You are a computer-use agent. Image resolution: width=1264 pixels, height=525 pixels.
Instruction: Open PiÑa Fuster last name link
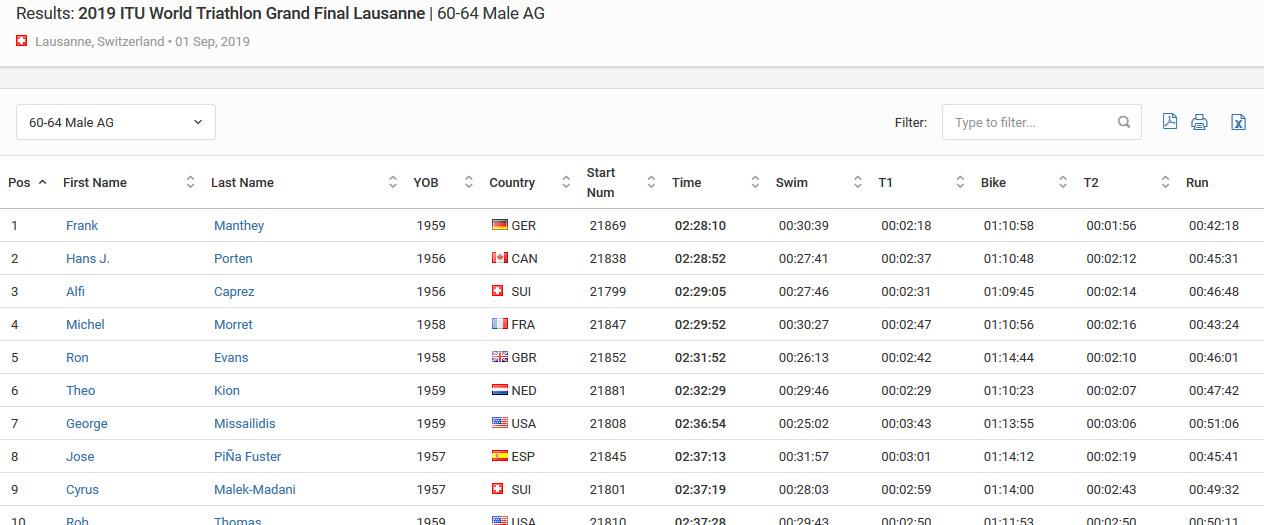[x=248, y=456]
